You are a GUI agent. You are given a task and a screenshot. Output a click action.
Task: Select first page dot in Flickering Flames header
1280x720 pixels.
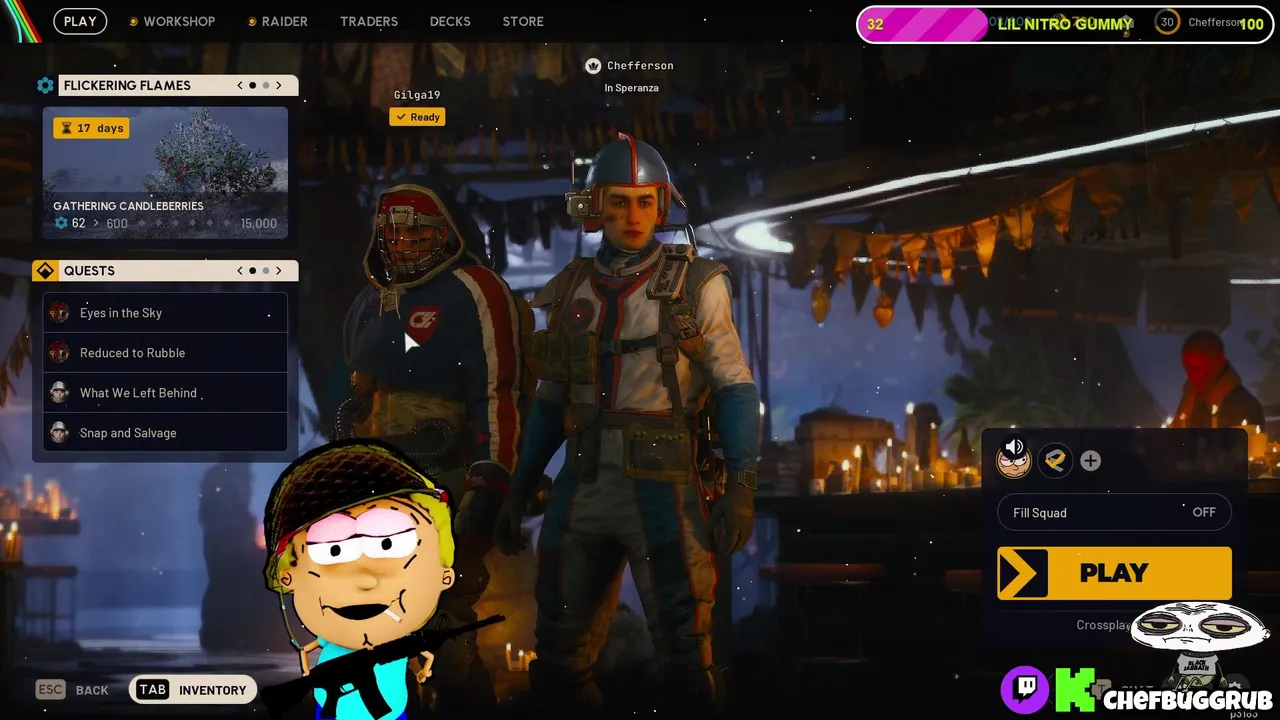click(253, 86)
